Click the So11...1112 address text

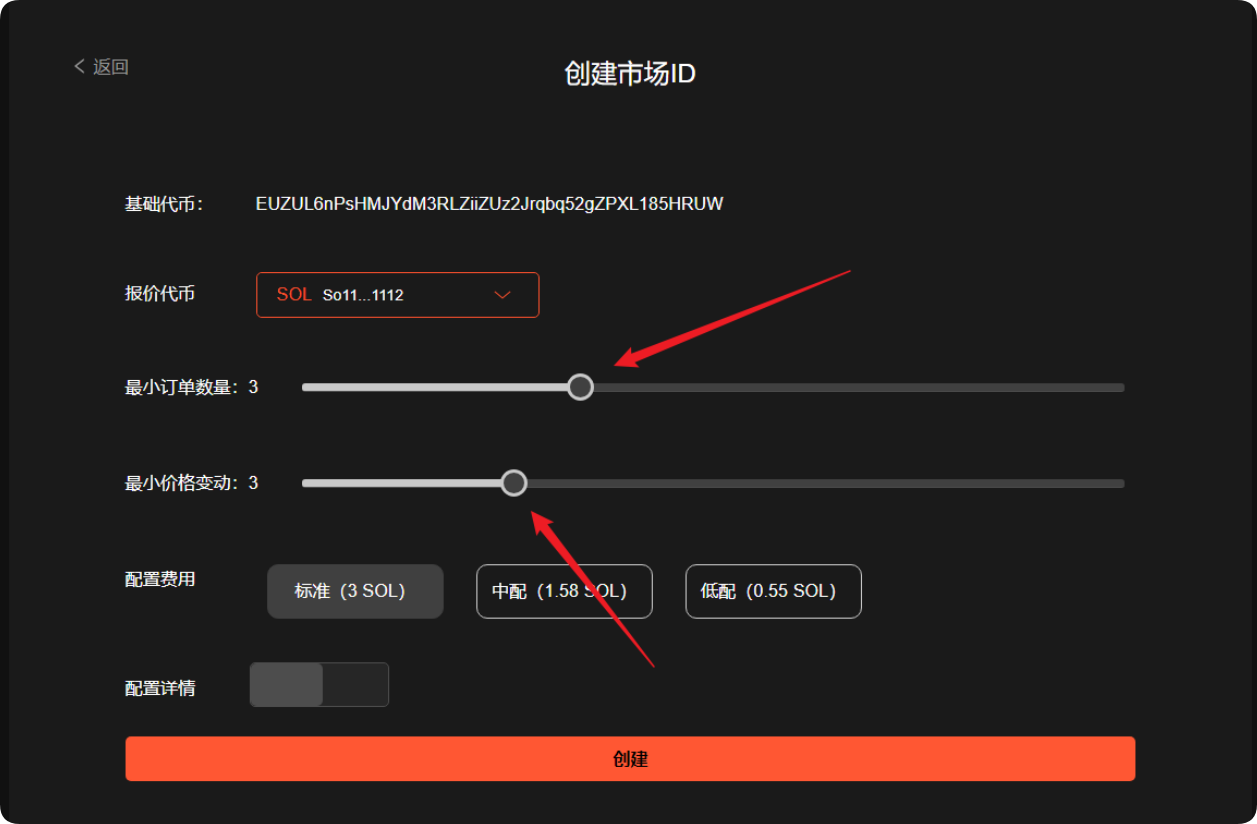click(x=363, y=296)
